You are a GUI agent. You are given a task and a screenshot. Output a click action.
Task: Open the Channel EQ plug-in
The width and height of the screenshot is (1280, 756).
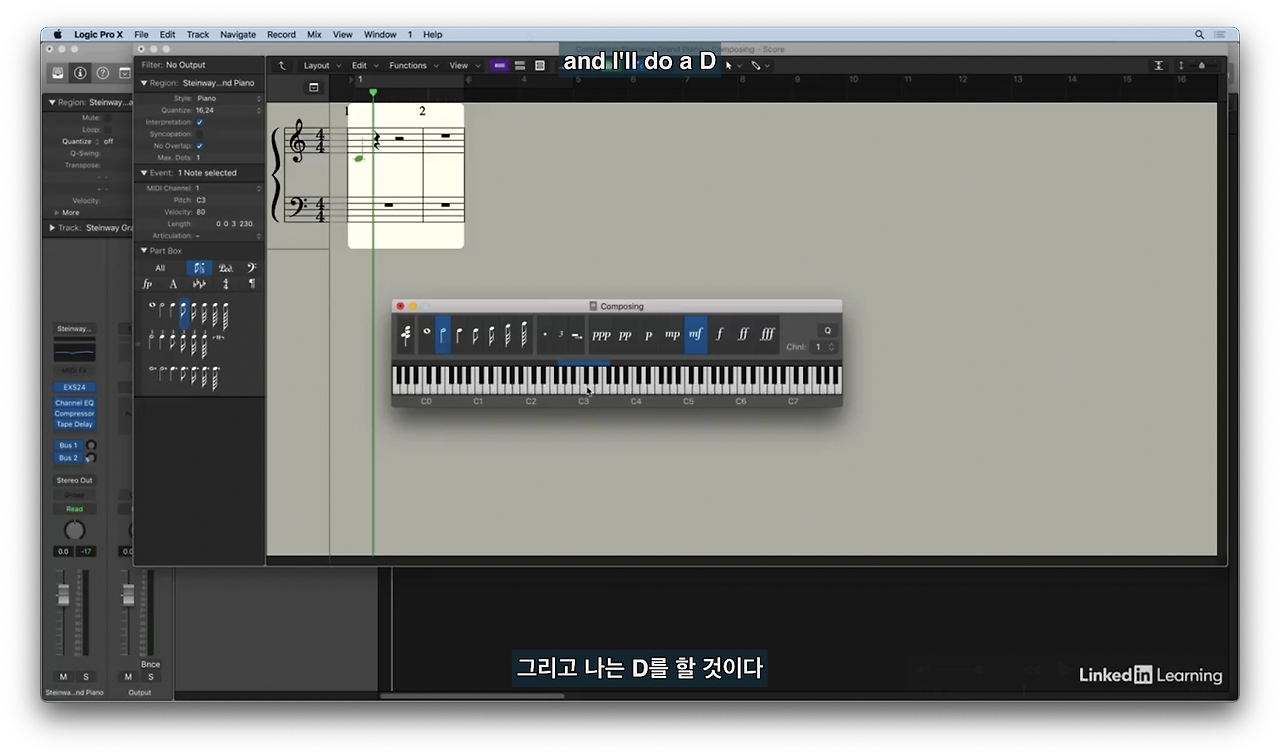click(x=75, y=403)
